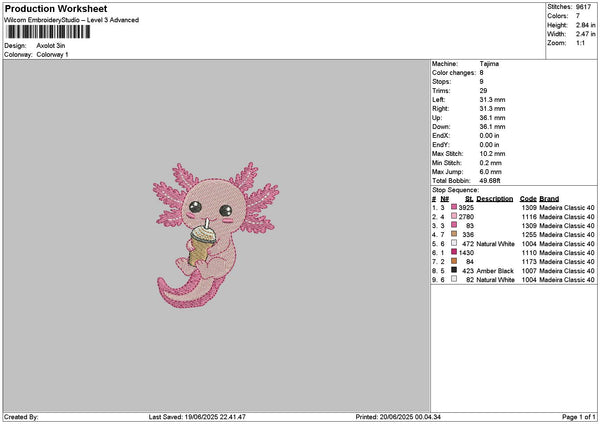Click stitch count '1430' in row 6

(x=466, y=253)
